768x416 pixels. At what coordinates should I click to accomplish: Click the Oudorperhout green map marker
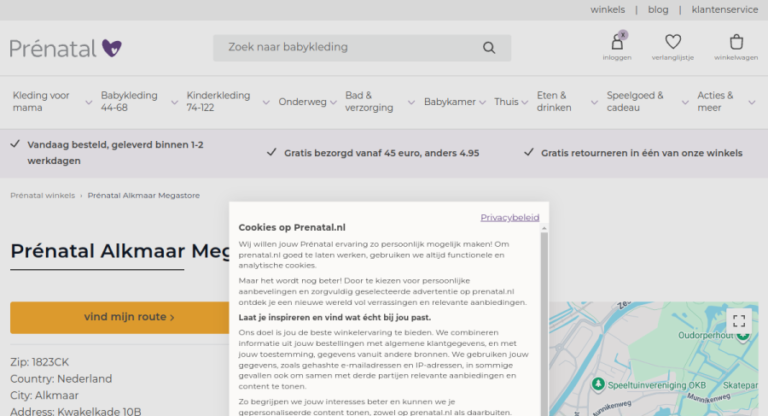tap(744, 335)
